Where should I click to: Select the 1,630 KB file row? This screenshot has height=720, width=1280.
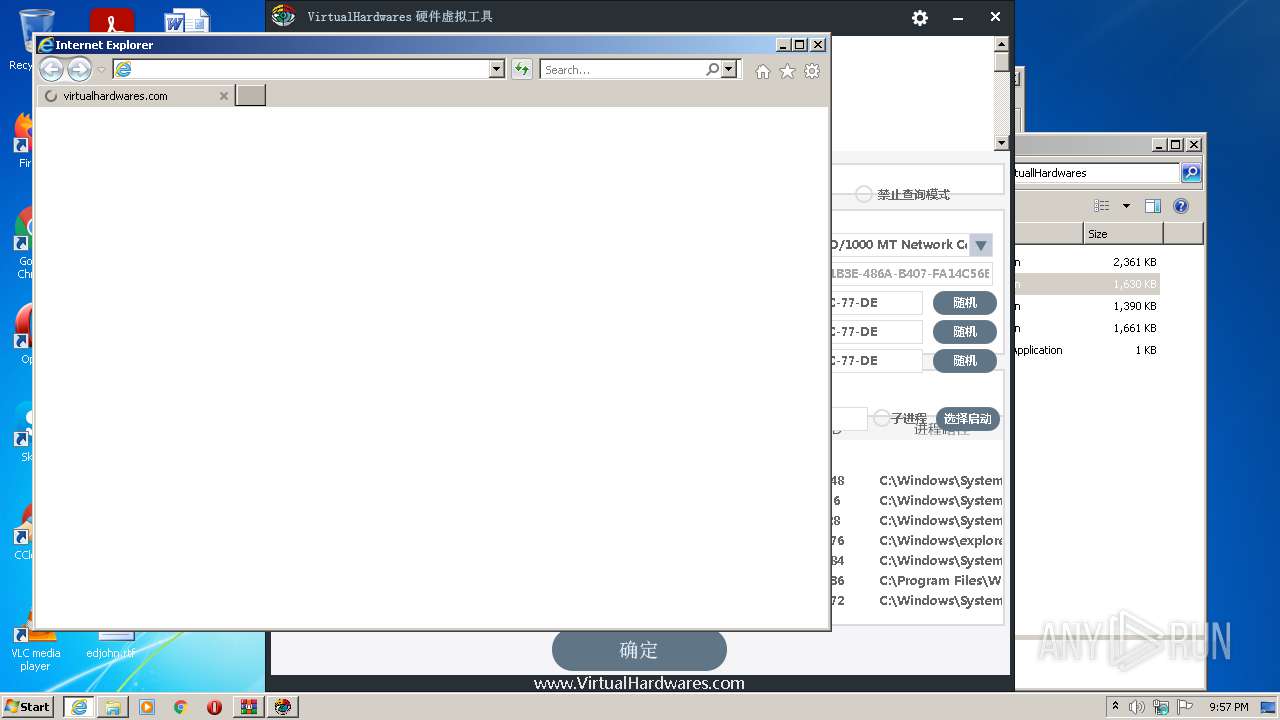click(1086, 284)
